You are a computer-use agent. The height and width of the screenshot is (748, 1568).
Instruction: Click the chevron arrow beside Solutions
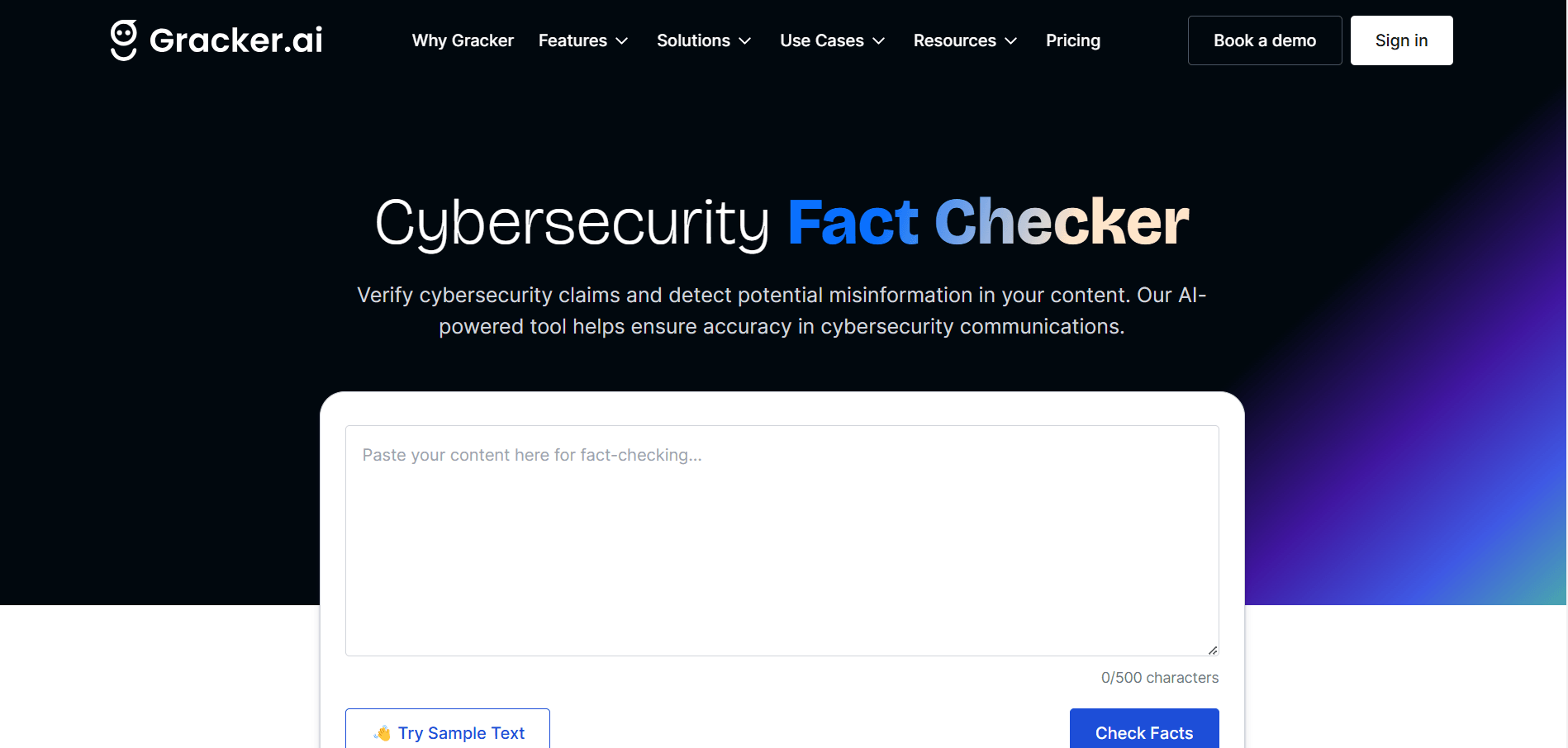745,41
